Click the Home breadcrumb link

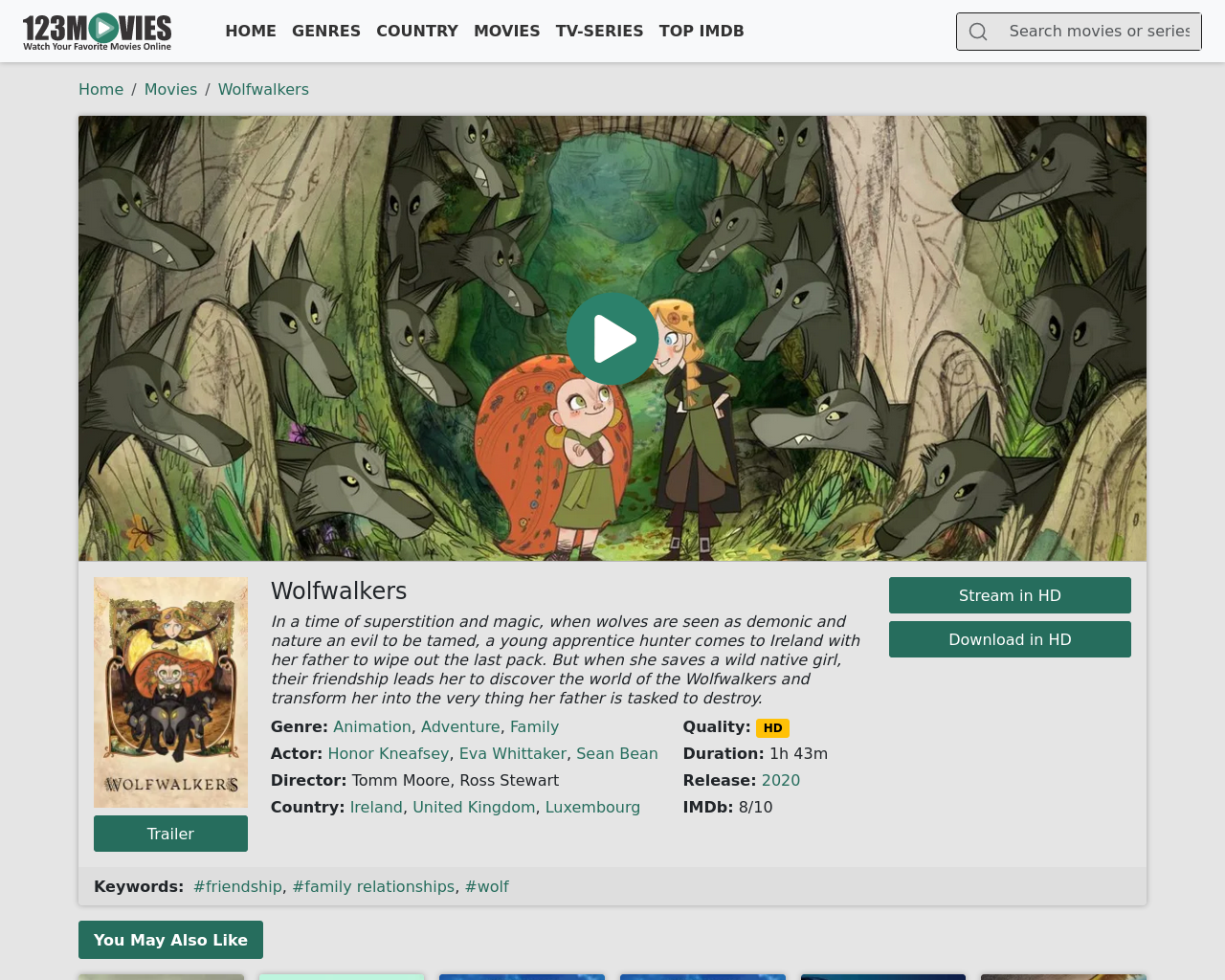pos(101,89)
